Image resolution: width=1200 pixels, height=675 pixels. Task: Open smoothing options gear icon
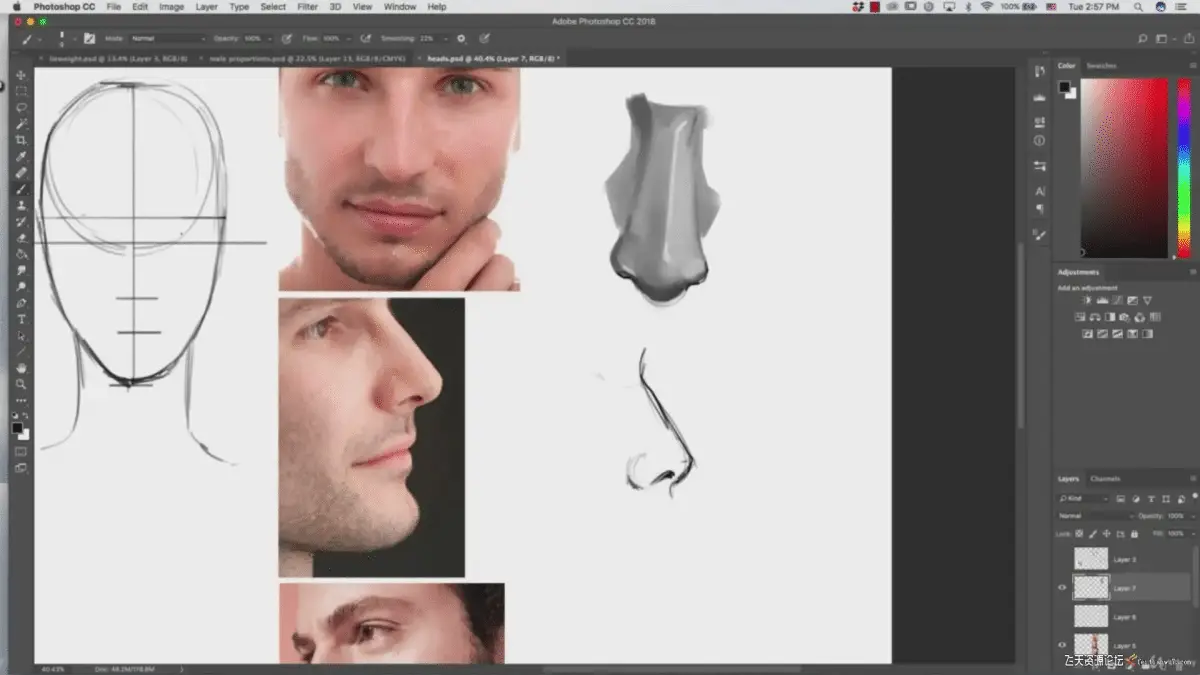461,39
